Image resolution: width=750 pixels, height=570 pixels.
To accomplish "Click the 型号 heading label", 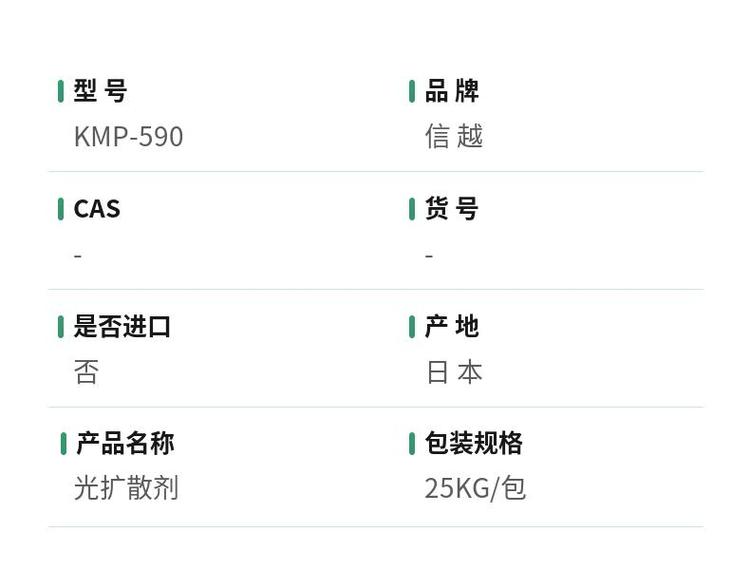I will [x=100, y=91].
